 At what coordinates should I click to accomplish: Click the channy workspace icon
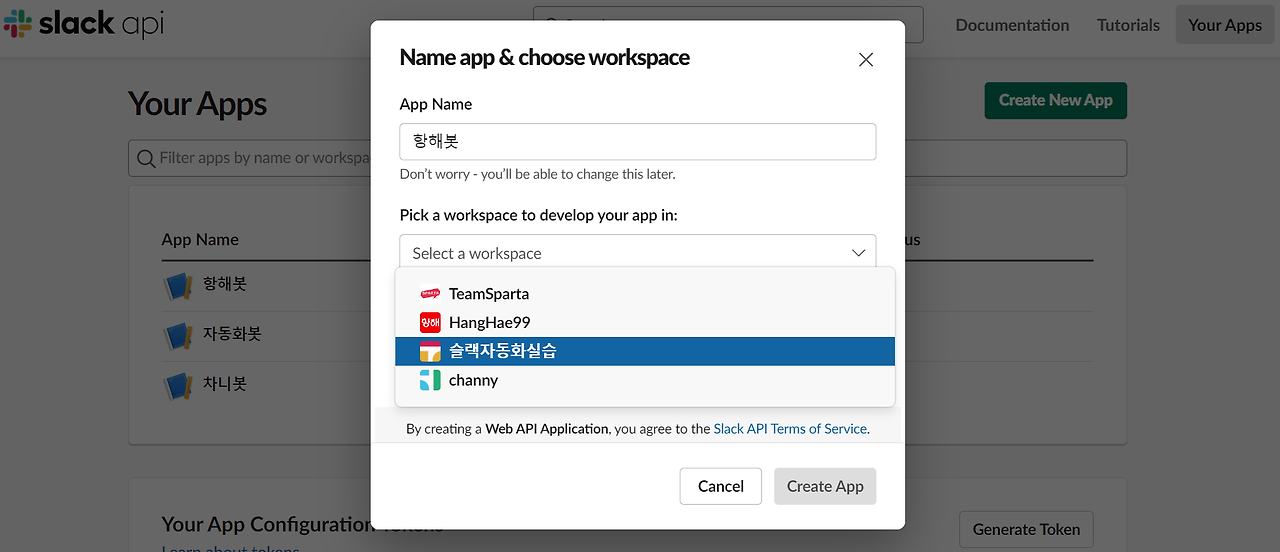[x=430, y=380]
